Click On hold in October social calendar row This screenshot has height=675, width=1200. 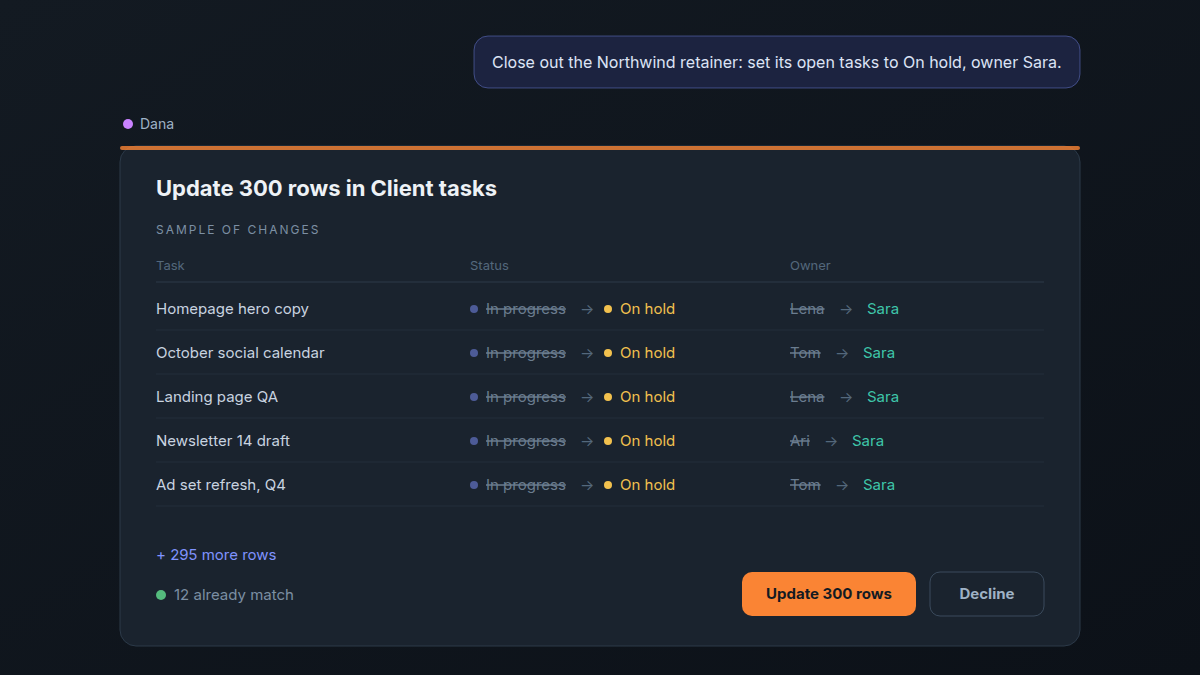640,353
